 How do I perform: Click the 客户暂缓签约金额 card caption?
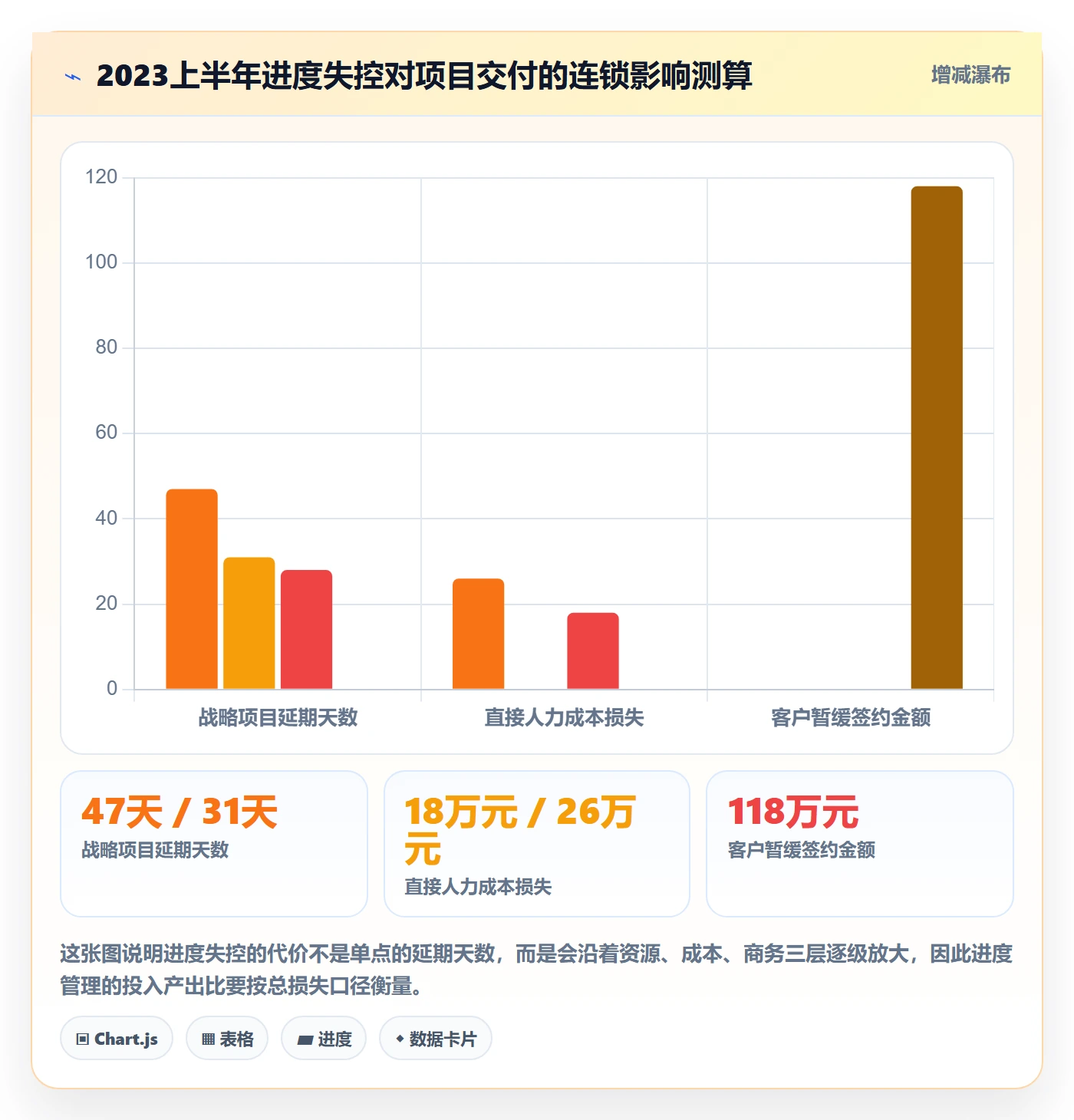coord(801,850)
